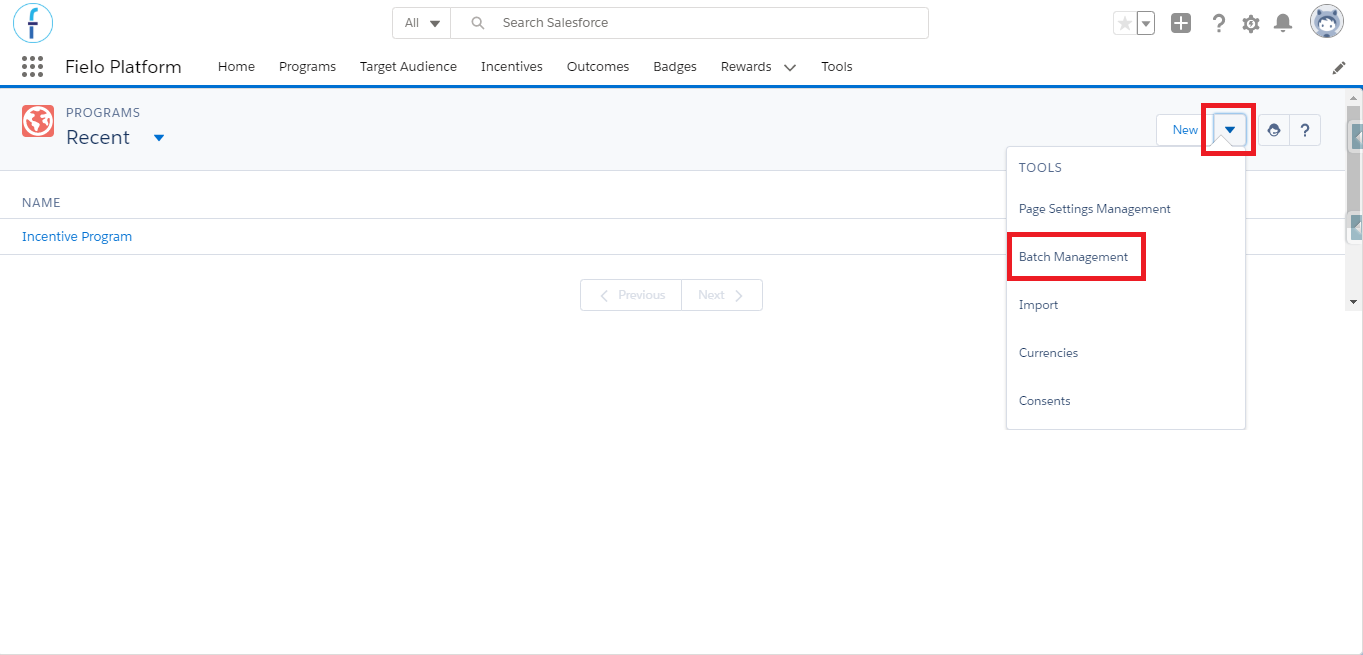Open the Programs tab
The width and height of the screenshot is (1363, 655).
pyautogui.click(x=307, y=67)
